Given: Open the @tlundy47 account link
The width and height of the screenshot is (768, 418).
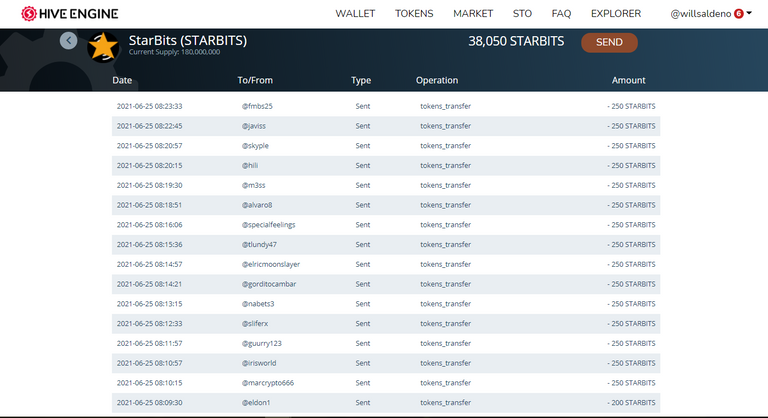Looking at the screenshot, I should tap(259, 245).
